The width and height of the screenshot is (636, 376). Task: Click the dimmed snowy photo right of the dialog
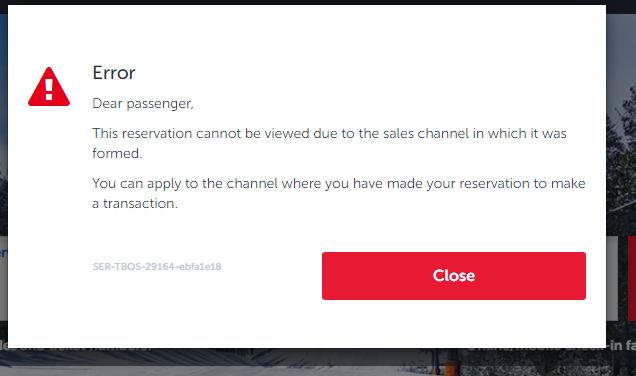[x=621, y=122]
